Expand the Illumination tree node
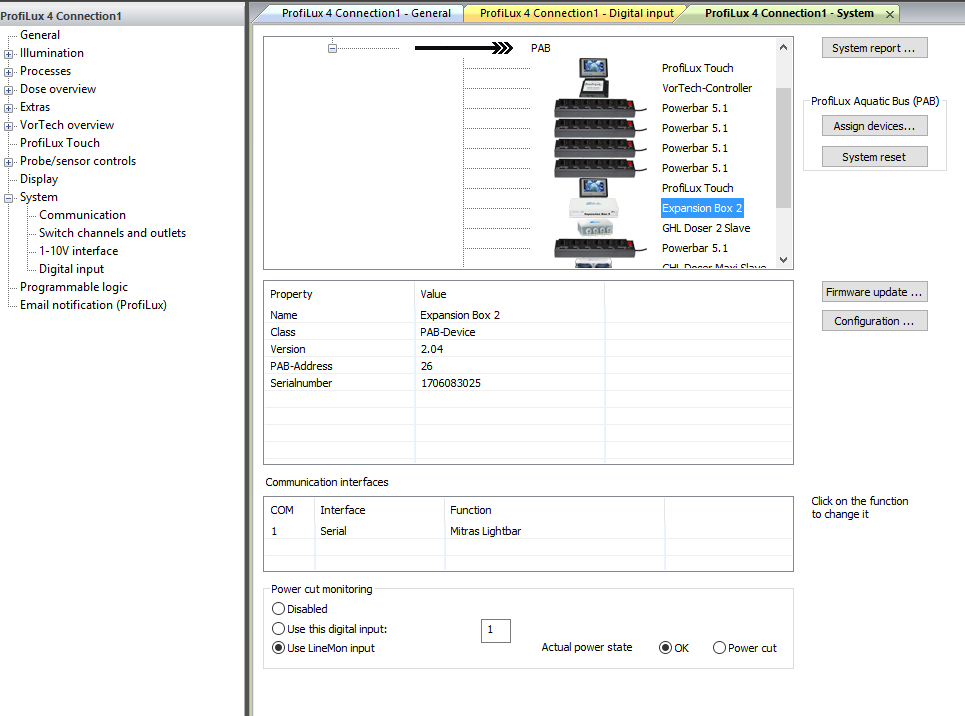The width and height of the screenshot is (965, 716). tap(9, 54)
